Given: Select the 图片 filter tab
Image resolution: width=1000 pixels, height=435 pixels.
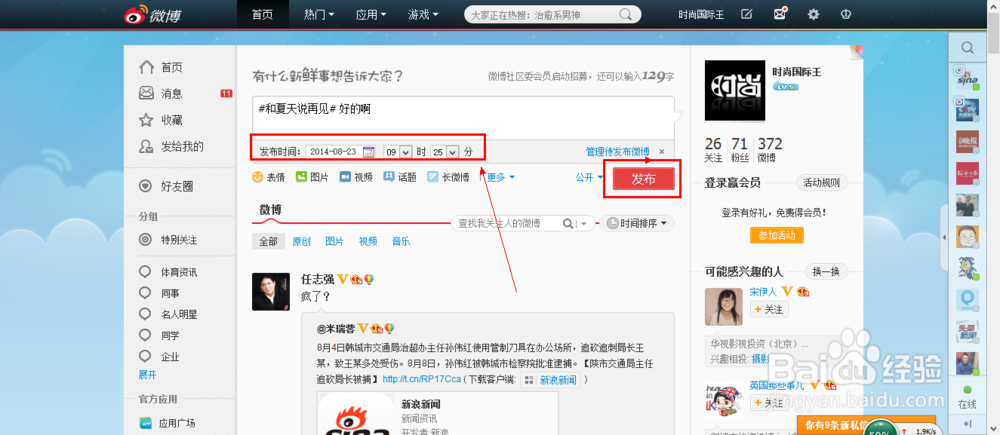Looking at the screenshot, I should point(334,241).
